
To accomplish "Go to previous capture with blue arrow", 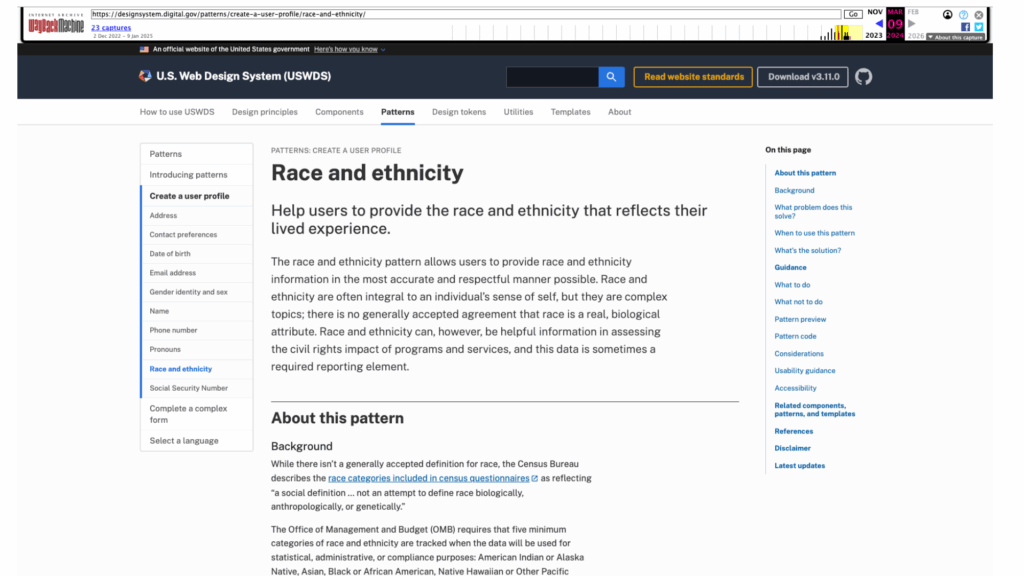I will coord(879,23).
